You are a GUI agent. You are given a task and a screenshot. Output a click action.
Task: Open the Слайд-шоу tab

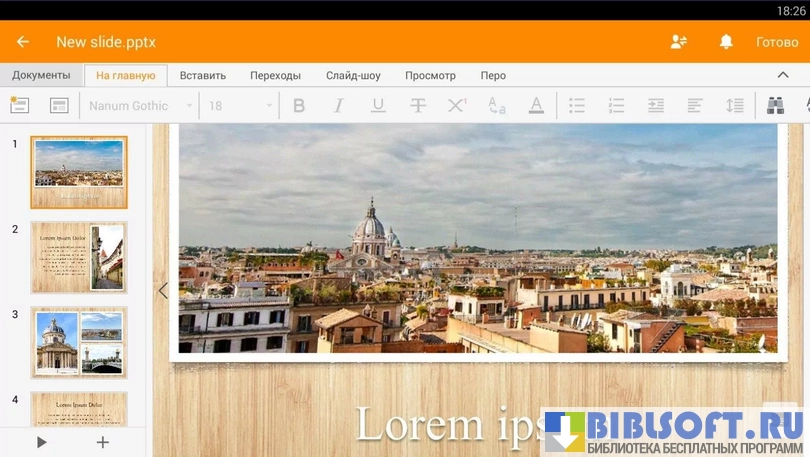[x=353, y=75]
